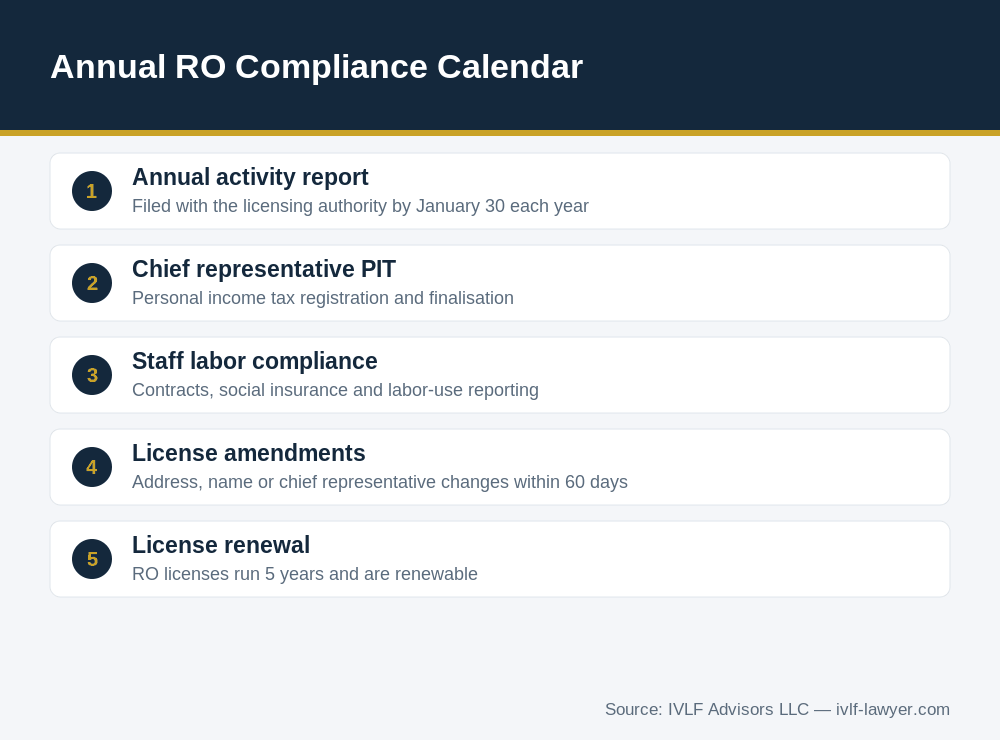Click 'Address, name or chief representative changes' text
Screen dimensions: 1000x740
[x=379, y=482]
